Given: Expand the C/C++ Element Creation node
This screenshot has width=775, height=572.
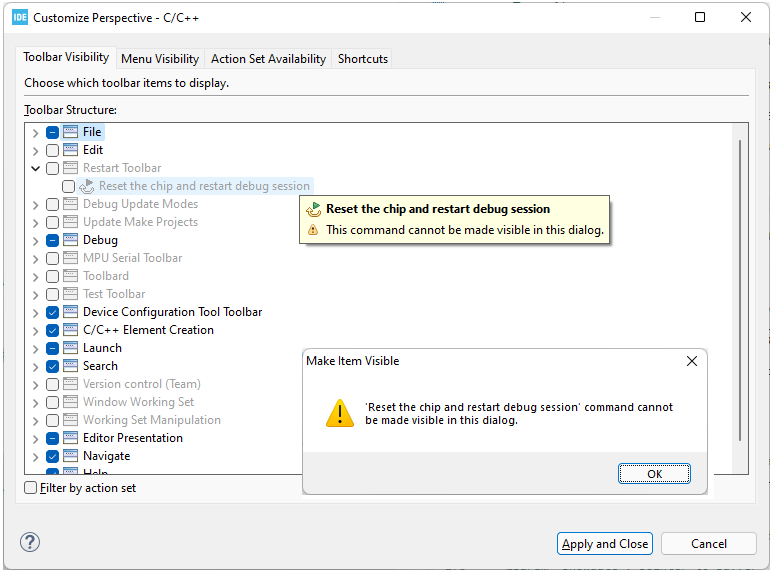Looking at the screenshot, I should point(36,330).
